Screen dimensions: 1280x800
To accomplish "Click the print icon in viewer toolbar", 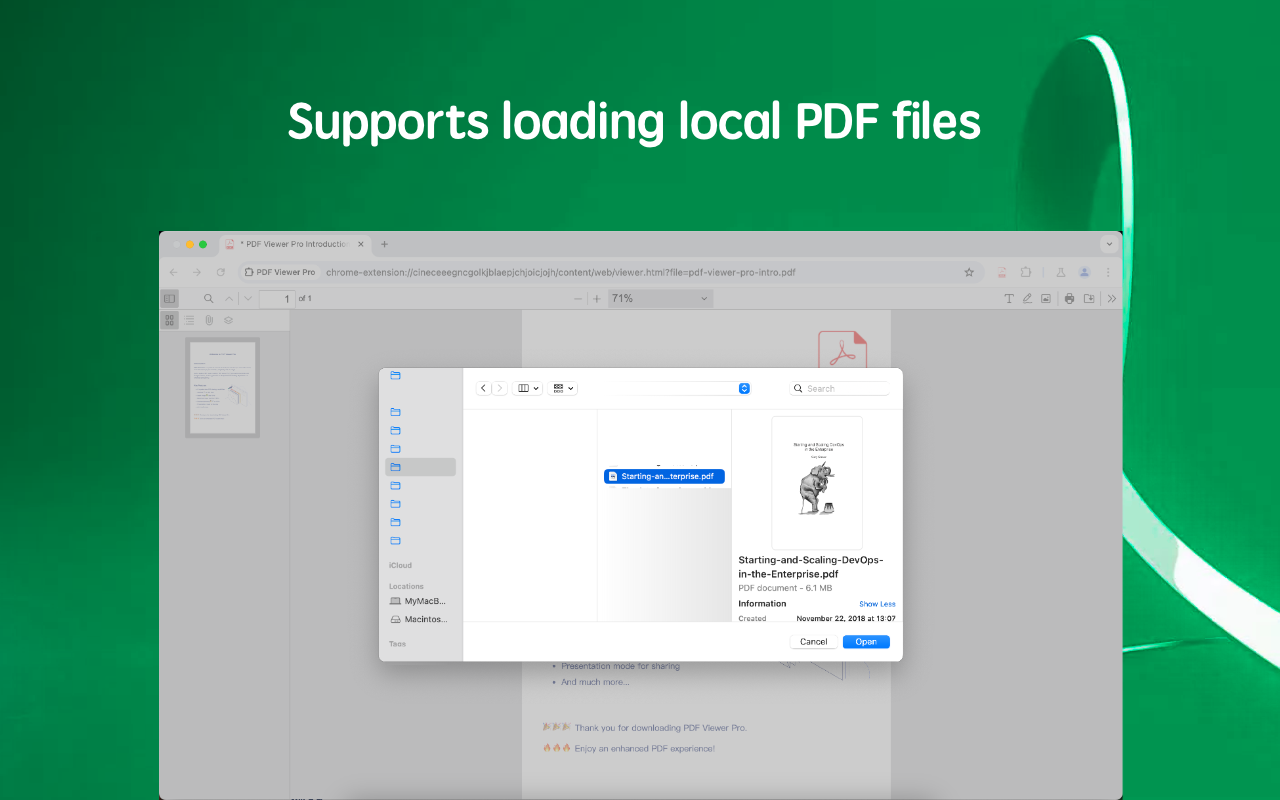I will click(x=1069, y=298).
